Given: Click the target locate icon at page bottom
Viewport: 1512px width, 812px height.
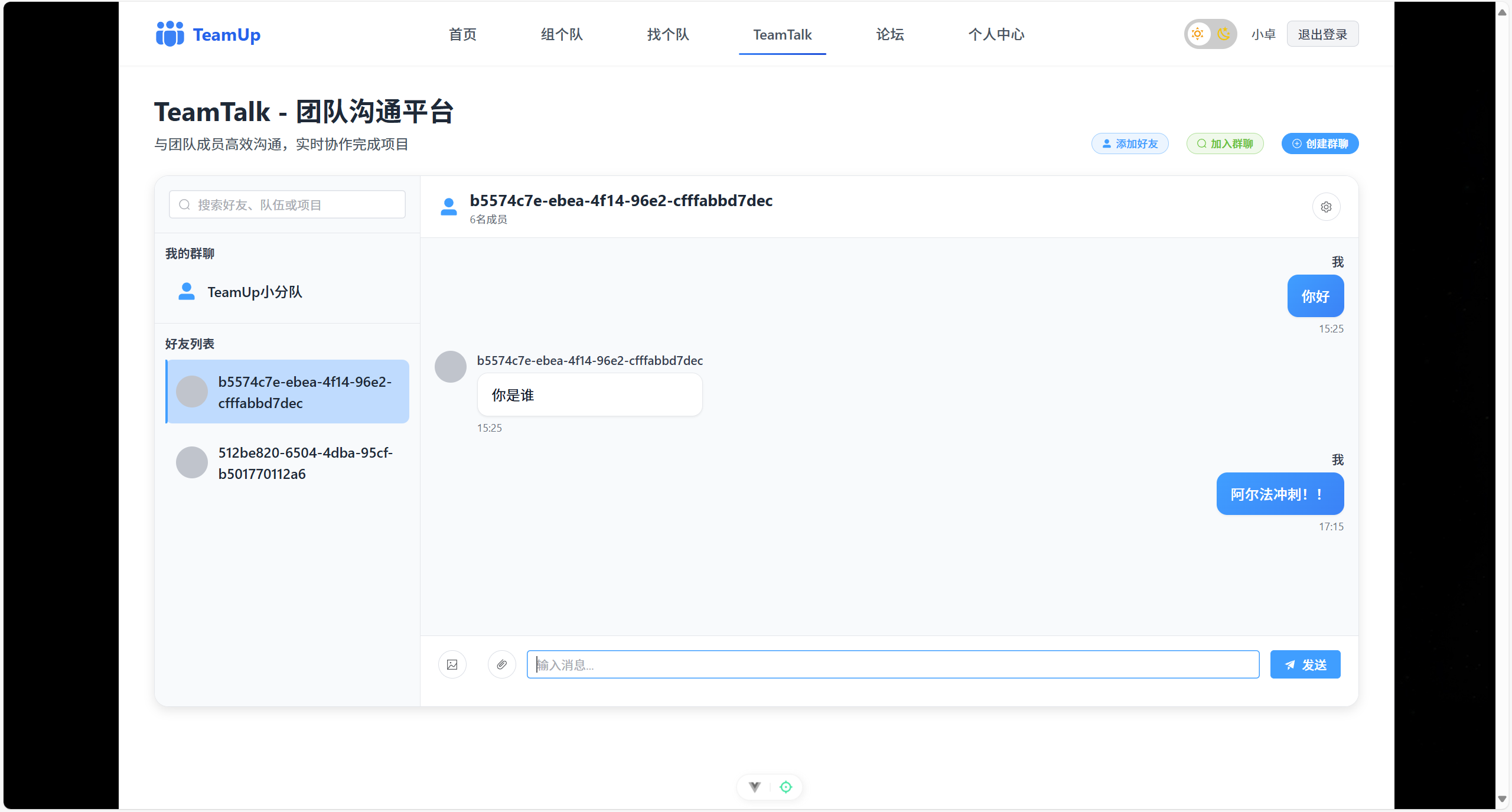Looking at the screenshot, I should click(786, 787).
